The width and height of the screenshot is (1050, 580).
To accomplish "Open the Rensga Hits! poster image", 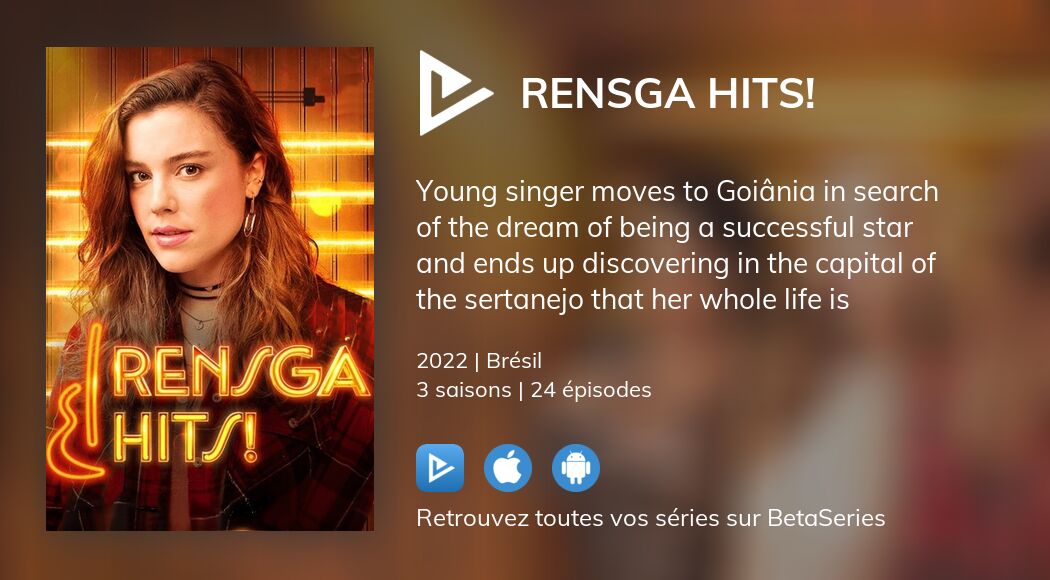I will point(210,289).
